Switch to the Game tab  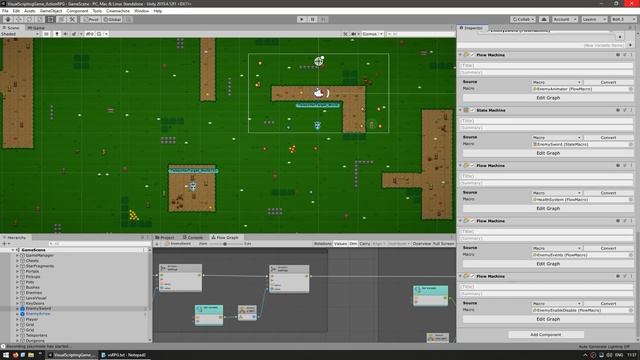pos(36,28)
